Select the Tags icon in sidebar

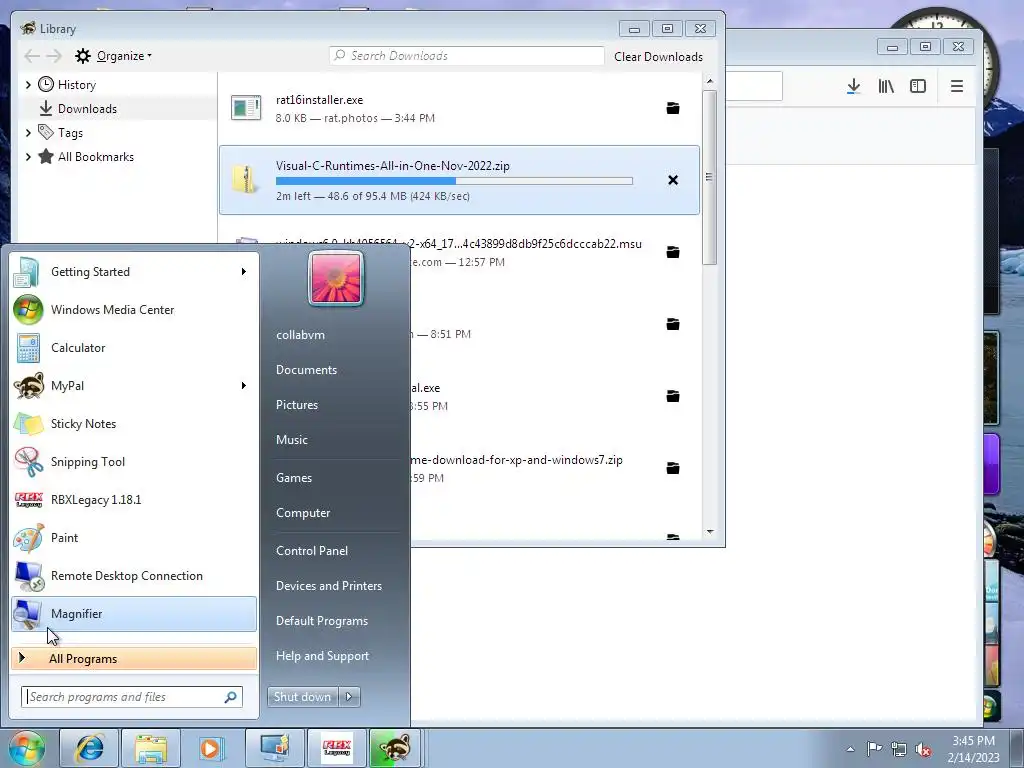pos(46,133)
